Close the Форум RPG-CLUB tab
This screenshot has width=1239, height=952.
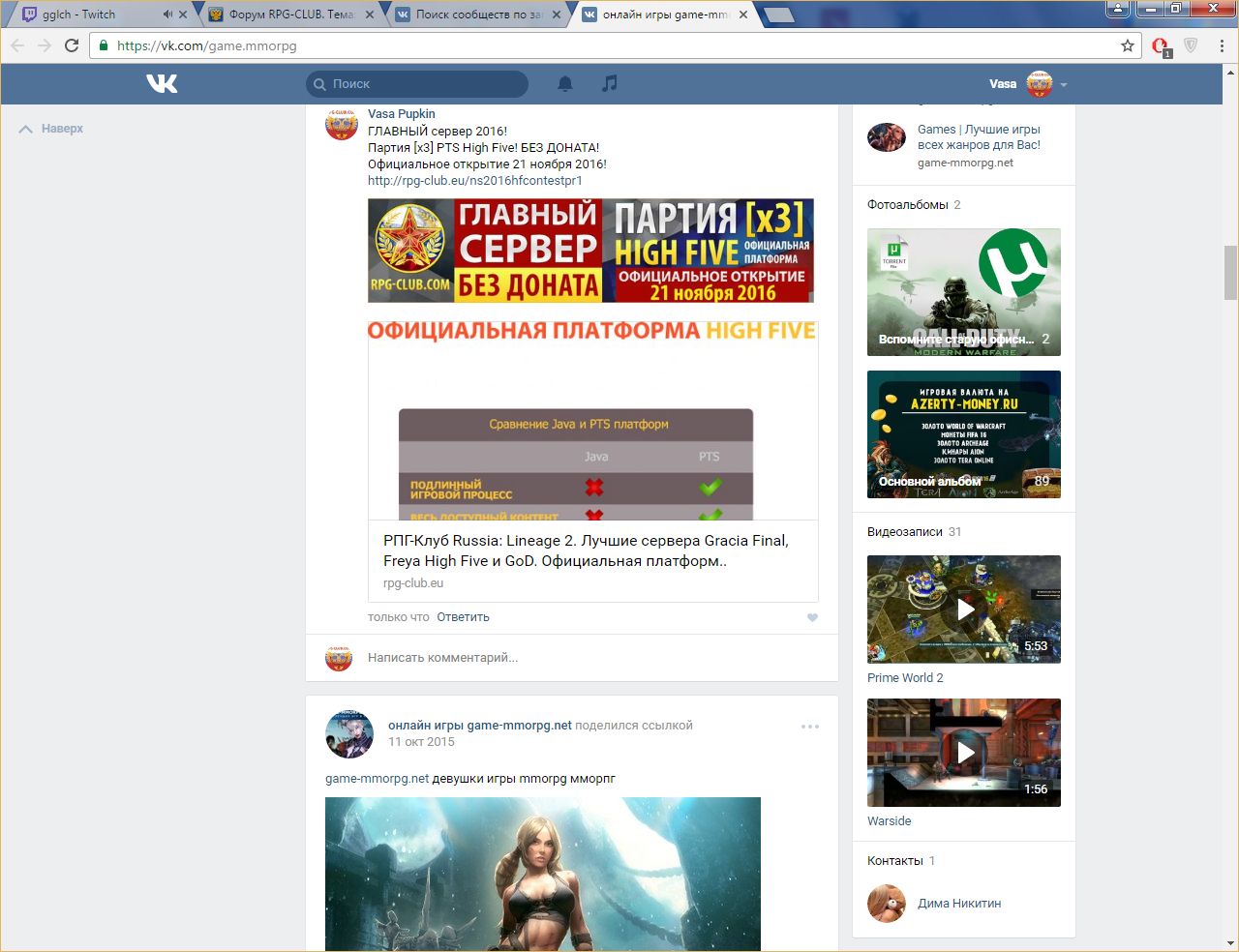tap(370, 15)
